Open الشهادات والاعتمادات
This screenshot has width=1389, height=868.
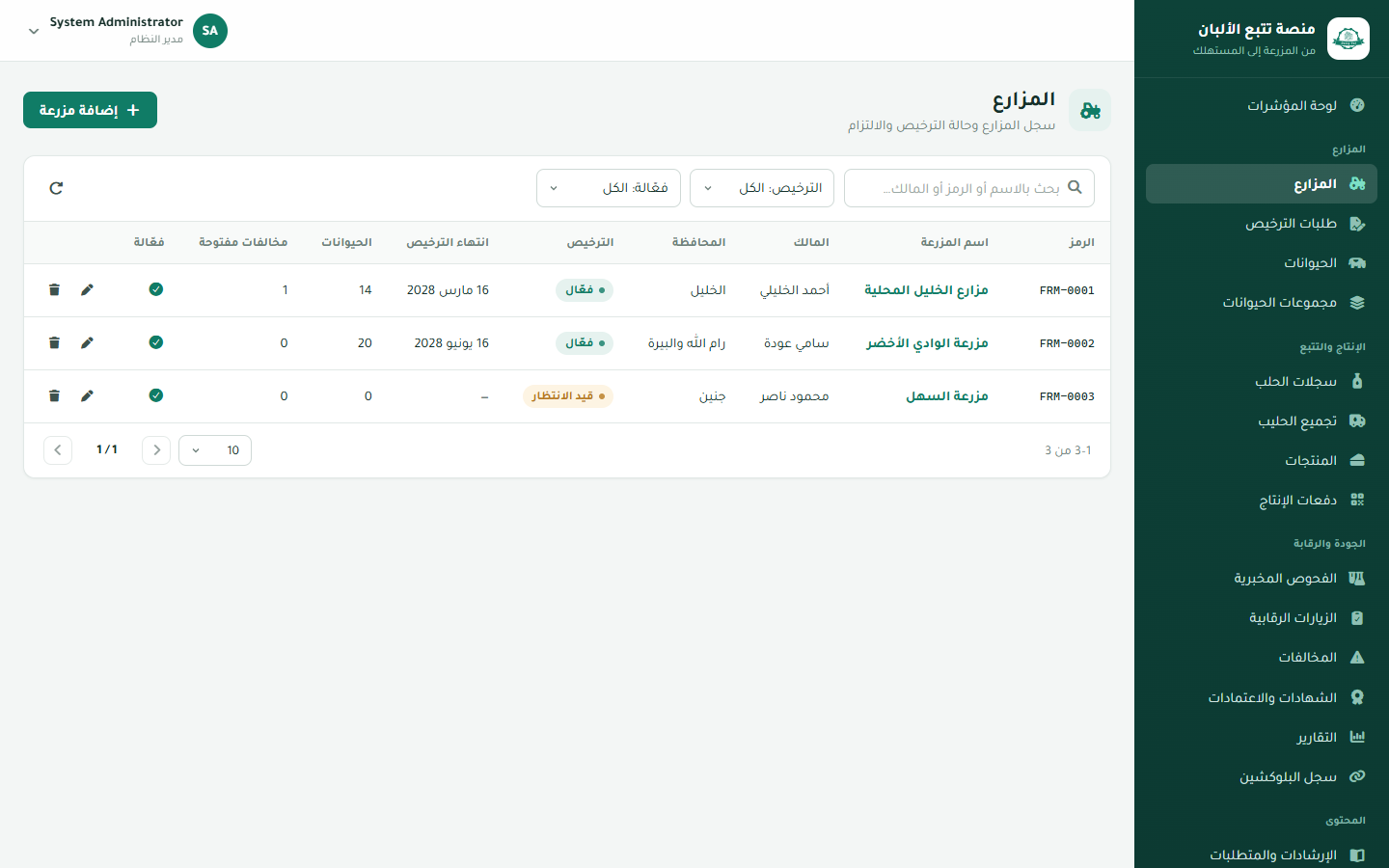click(1262, 698)
